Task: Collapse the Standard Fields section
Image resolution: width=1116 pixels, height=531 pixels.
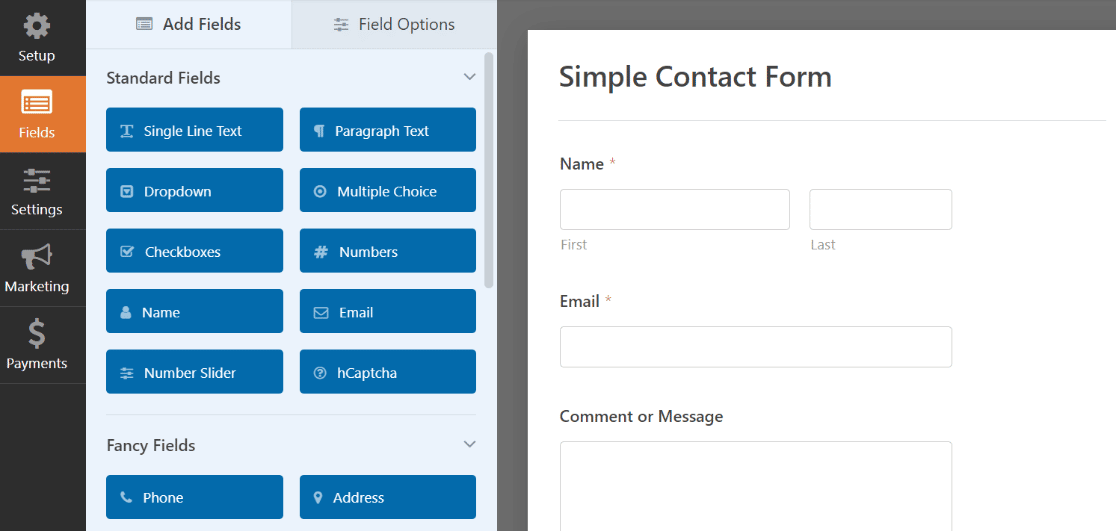Action: click(x=469, y=77)
